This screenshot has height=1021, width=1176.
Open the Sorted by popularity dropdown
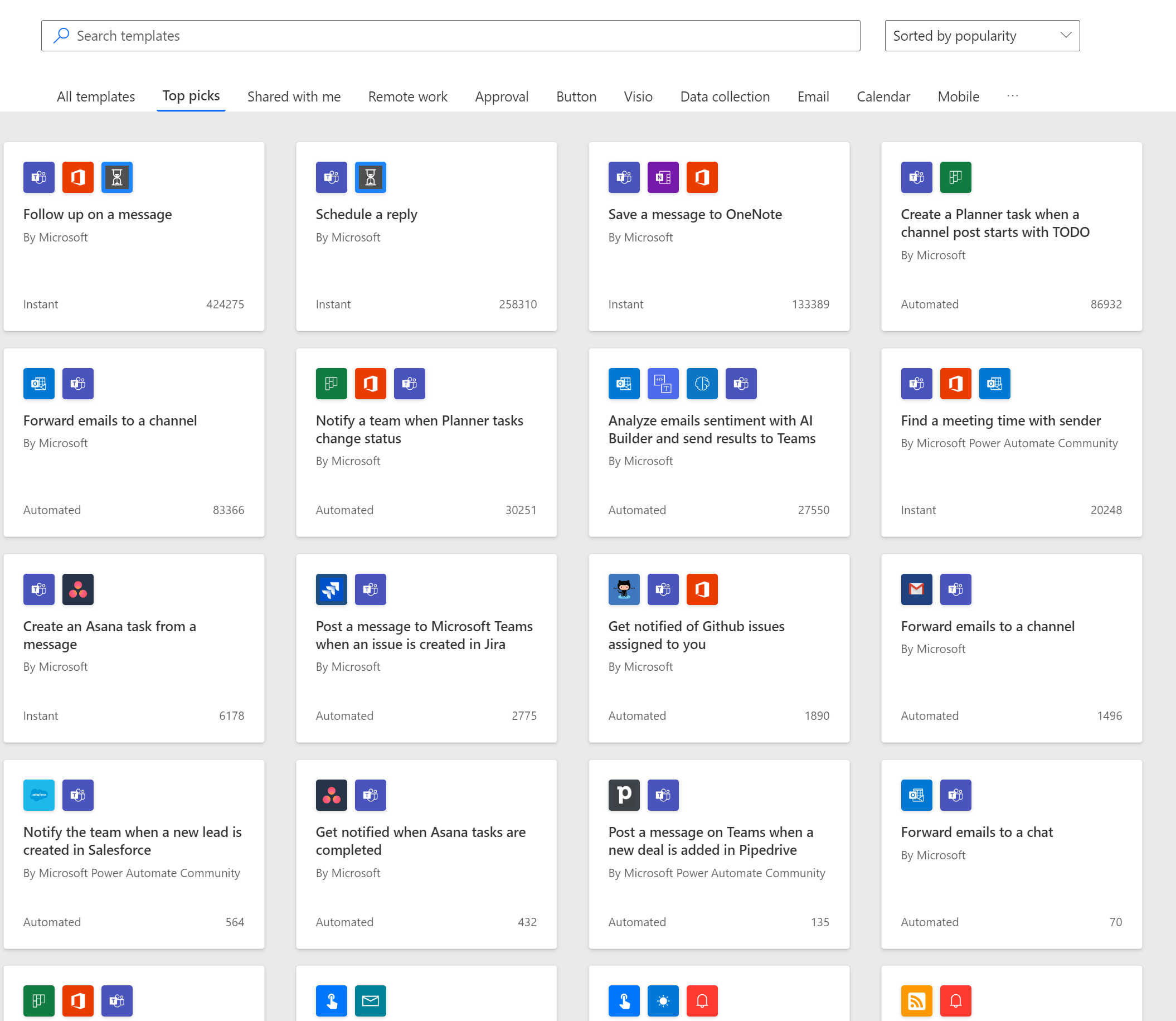[982, 36]
